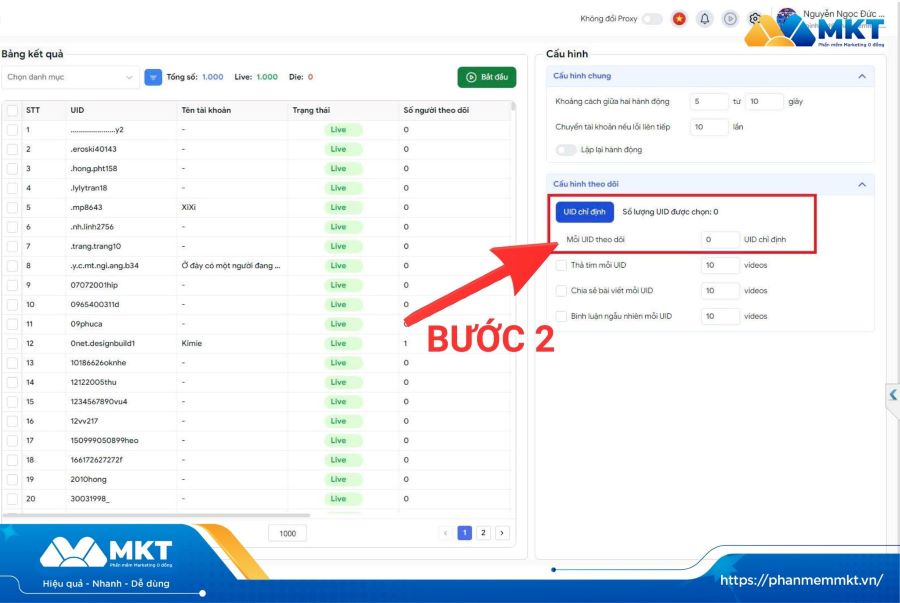Collapse the Cấu hình theo dõi section

(x=862, y=184)
